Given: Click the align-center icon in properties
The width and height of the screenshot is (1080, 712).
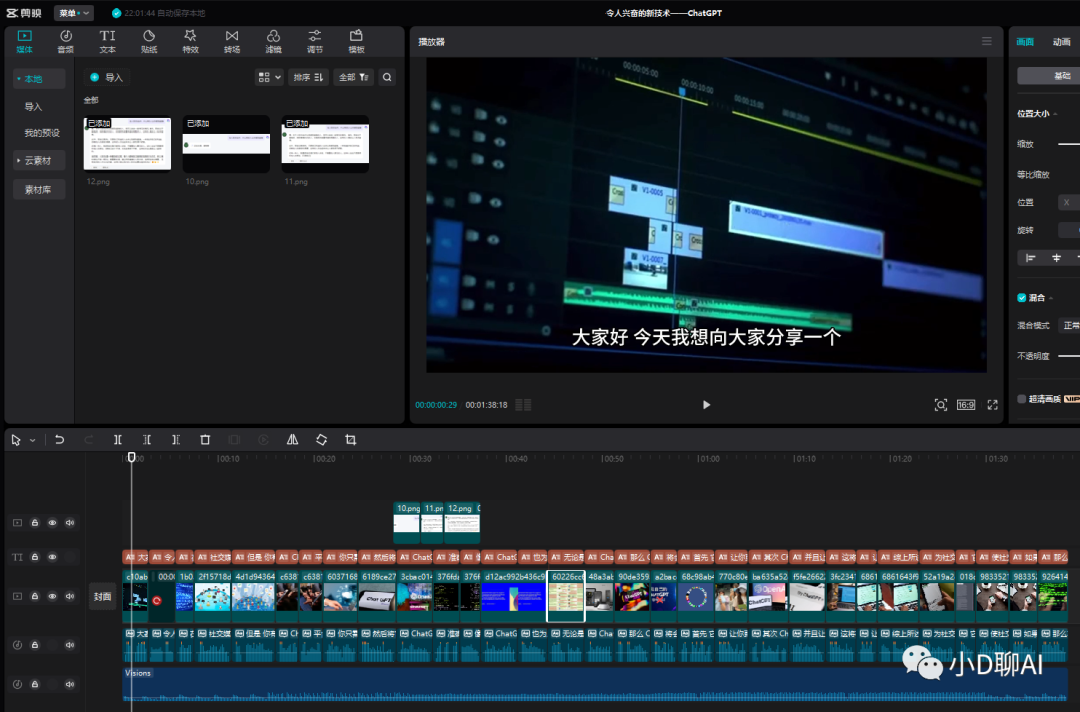Looking at the screenshot, I should pyautogui.click(x=1057, y=258).
